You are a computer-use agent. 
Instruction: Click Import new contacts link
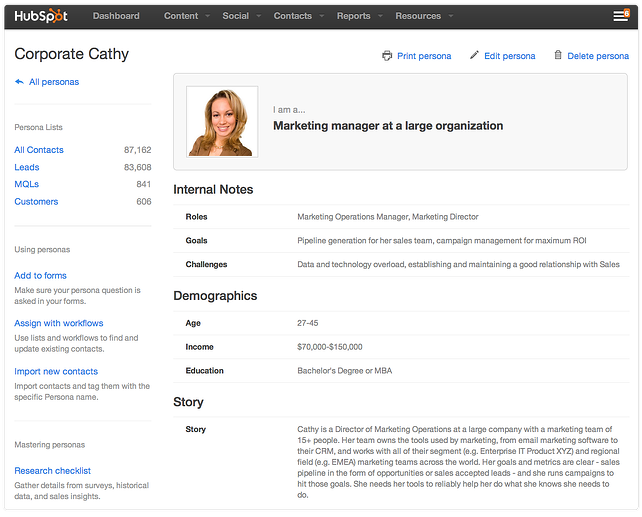point(56,371)
